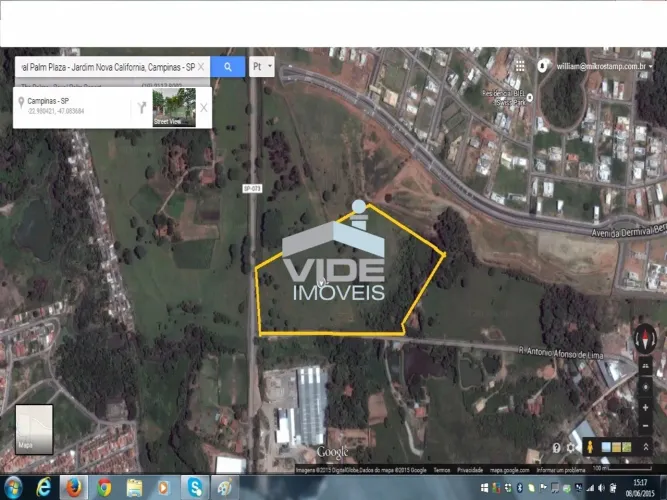
Task: Click the 100 m map scale bar
Action: 622,469
